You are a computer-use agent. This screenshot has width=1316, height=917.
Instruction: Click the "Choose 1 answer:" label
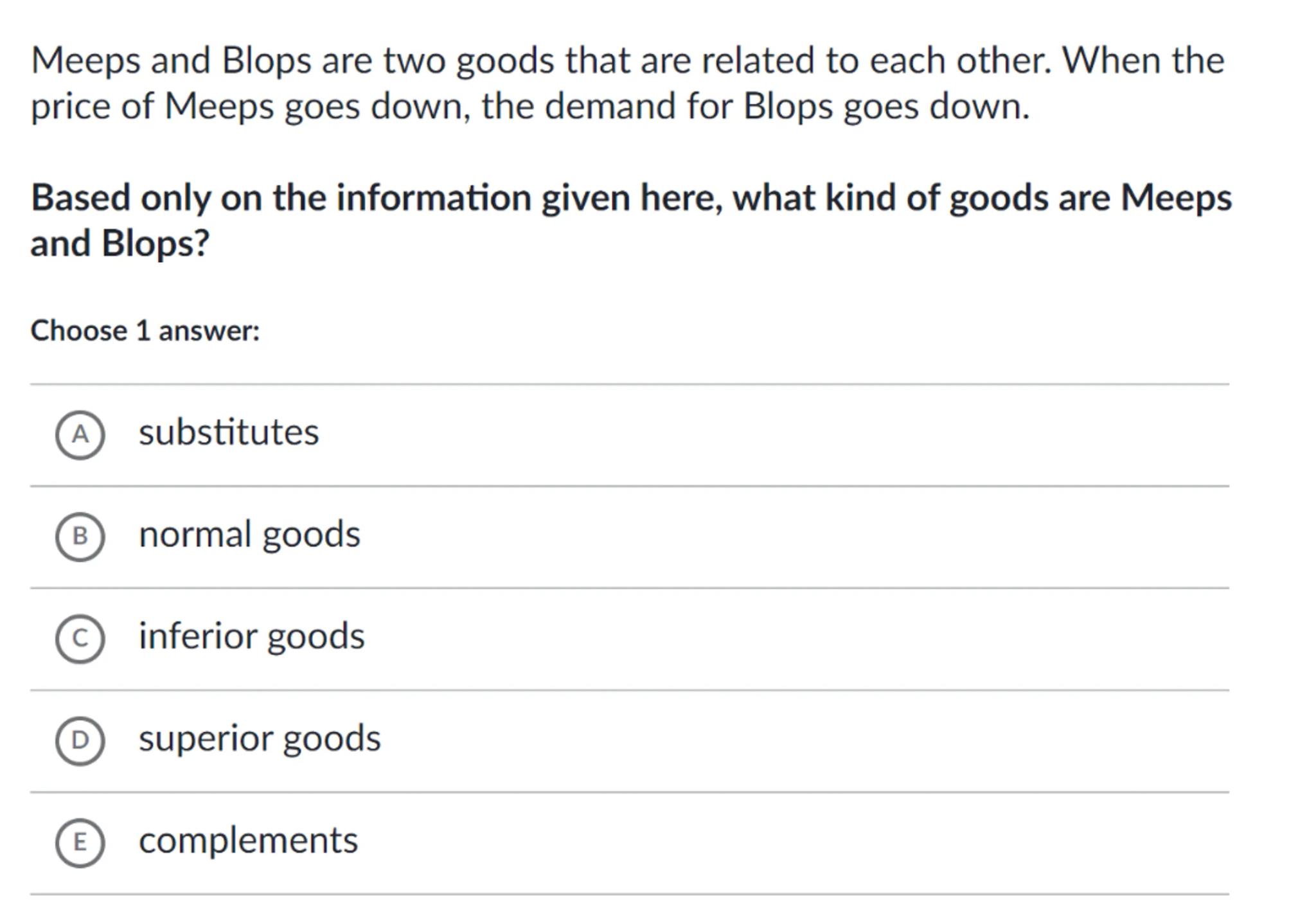click(145, 331)
